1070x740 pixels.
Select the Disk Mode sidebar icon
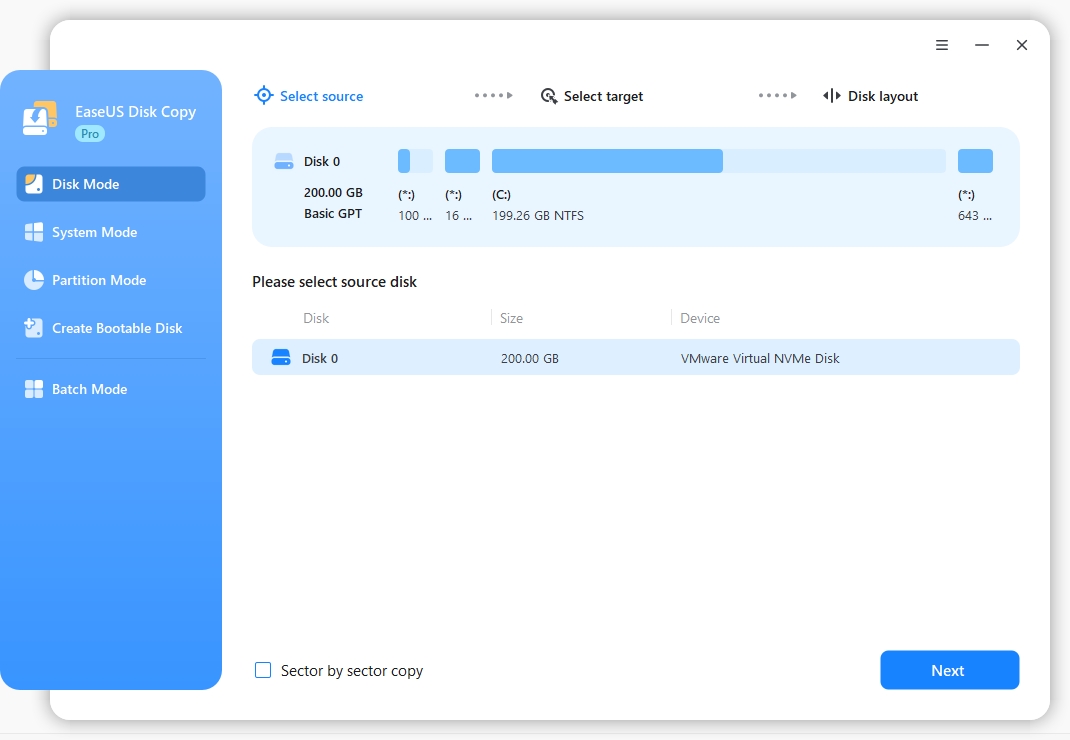34,184
